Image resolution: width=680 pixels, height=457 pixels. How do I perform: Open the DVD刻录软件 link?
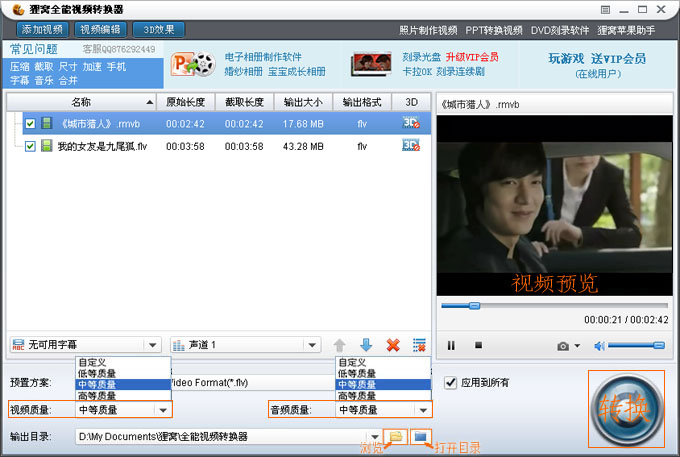(x=560, y=30)
